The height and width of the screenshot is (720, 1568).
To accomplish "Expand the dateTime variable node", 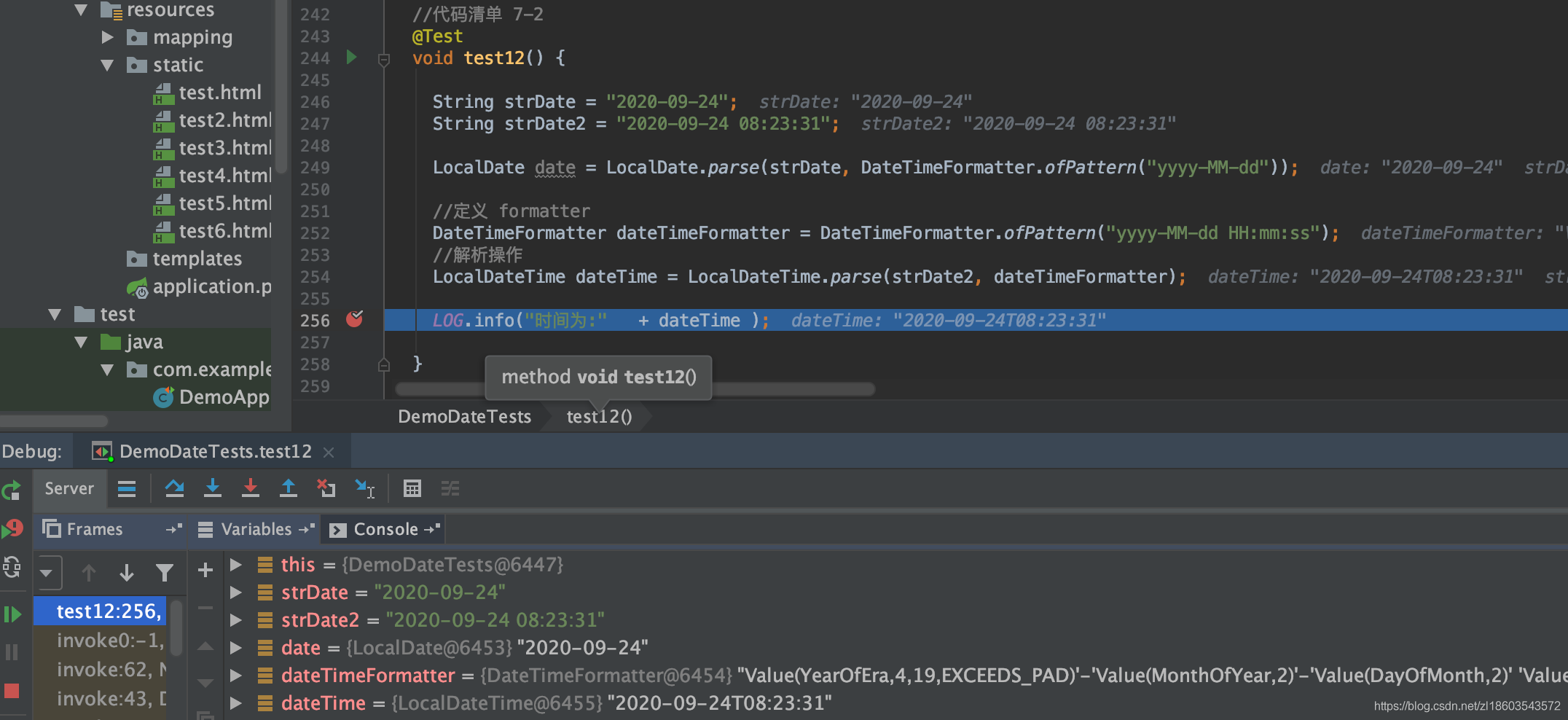I will (x=235, y=703).
